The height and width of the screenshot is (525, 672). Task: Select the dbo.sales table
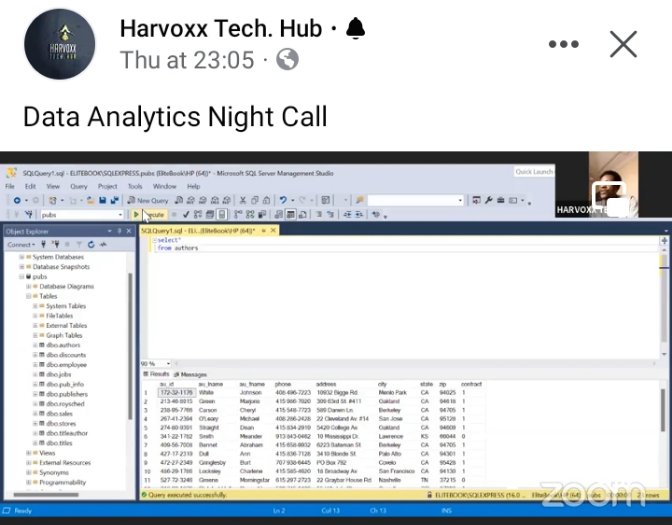(x=59, y=414)
